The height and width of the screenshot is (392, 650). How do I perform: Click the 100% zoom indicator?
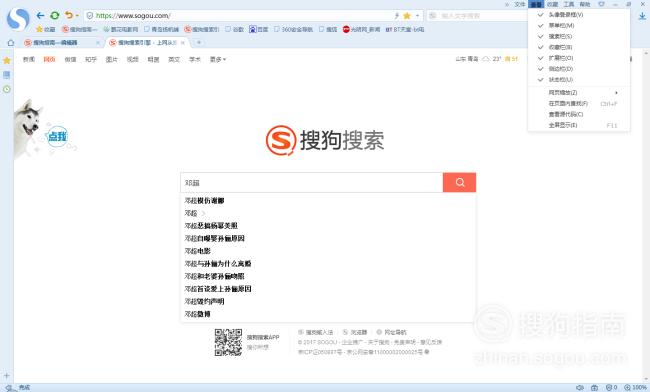[635, 387]
